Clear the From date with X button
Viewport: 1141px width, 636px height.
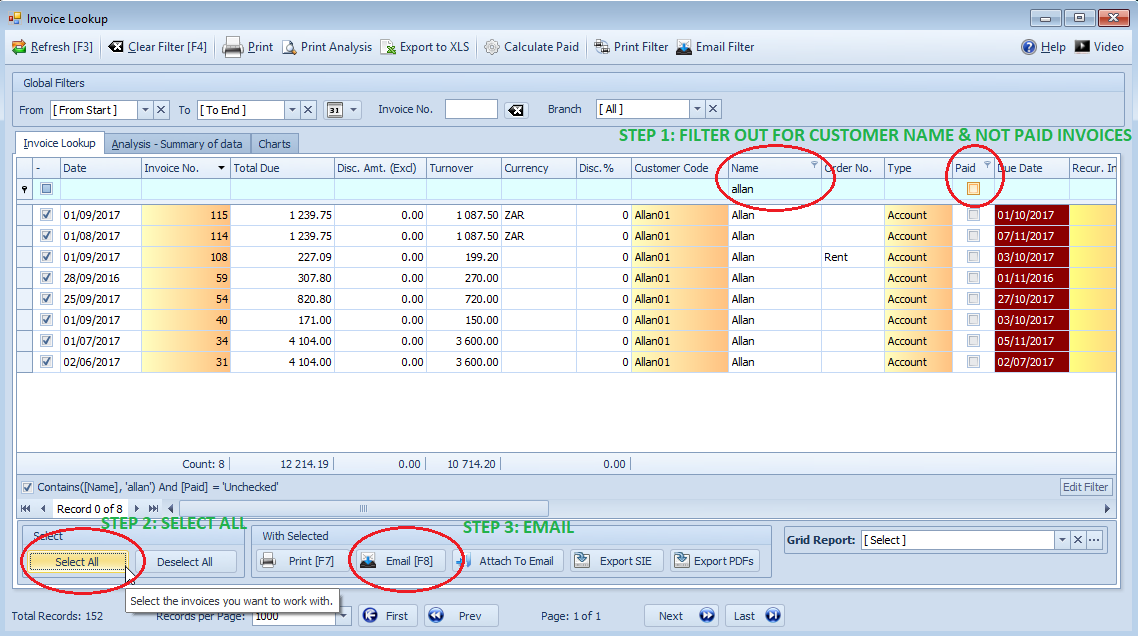162,110
